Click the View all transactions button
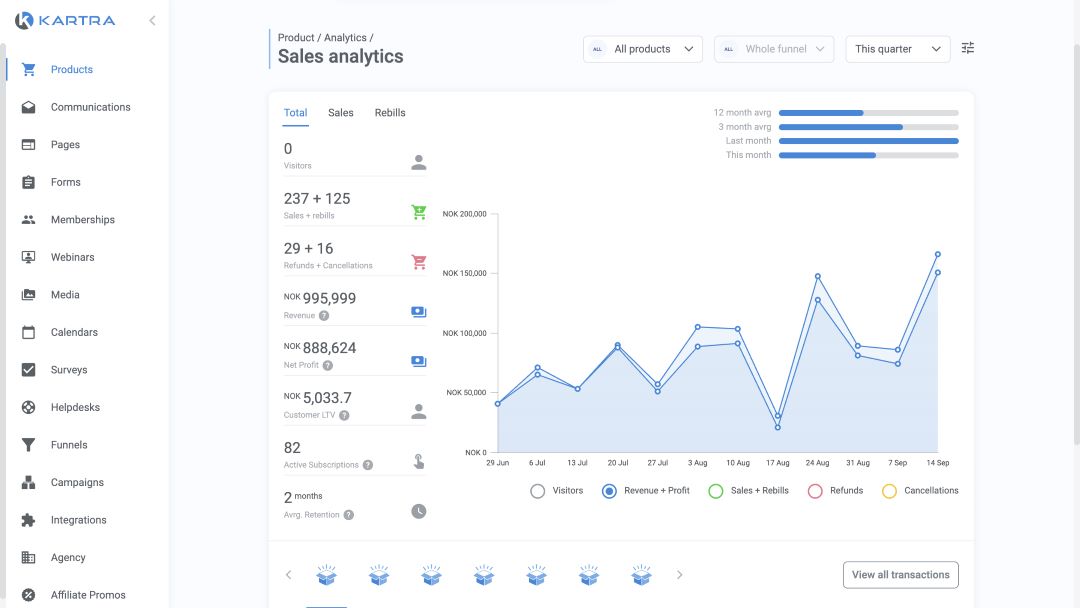1080x608 pixels. point(900,575)
